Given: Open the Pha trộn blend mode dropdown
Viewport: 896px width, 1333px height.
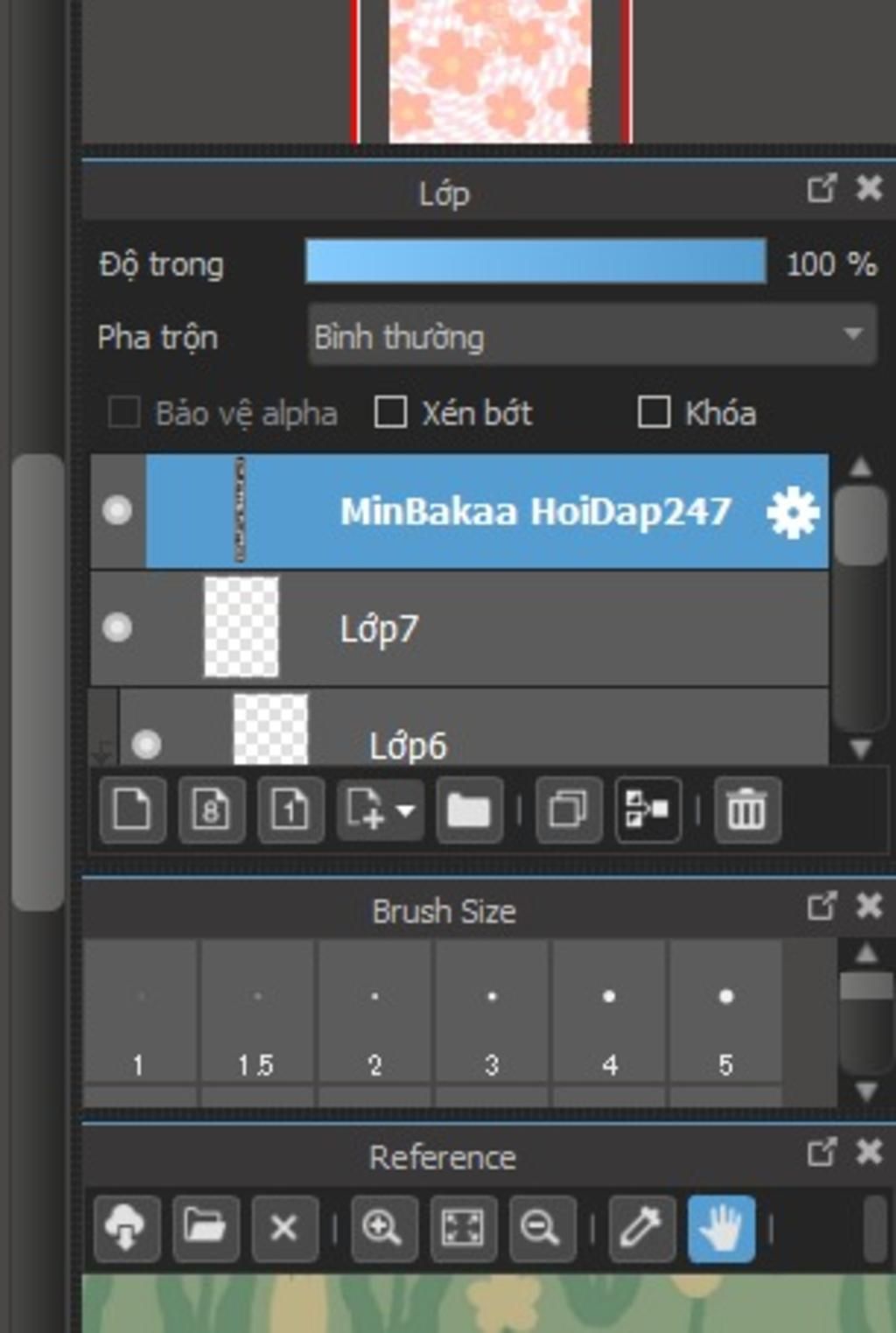Looking at the screenshot, I should click(x=591, y=335).
